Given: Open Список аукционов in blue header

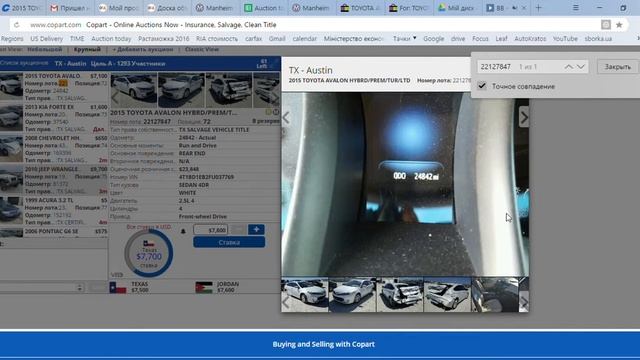Looking at the screenshot, I should tap(24, 63).
